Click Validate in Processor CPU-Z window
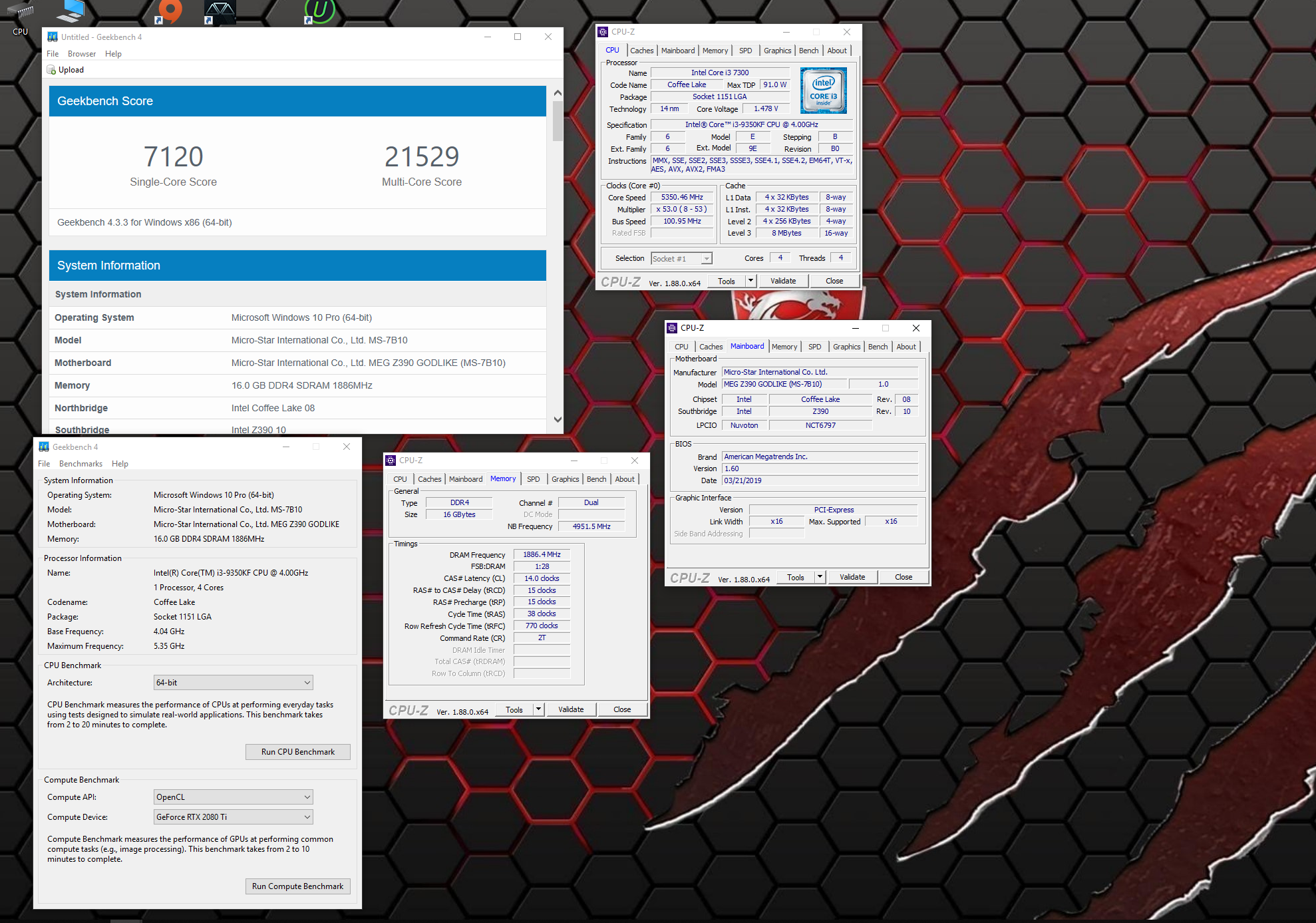The height and width of the screenshot is (923, 1316). [x=783, y=281]
